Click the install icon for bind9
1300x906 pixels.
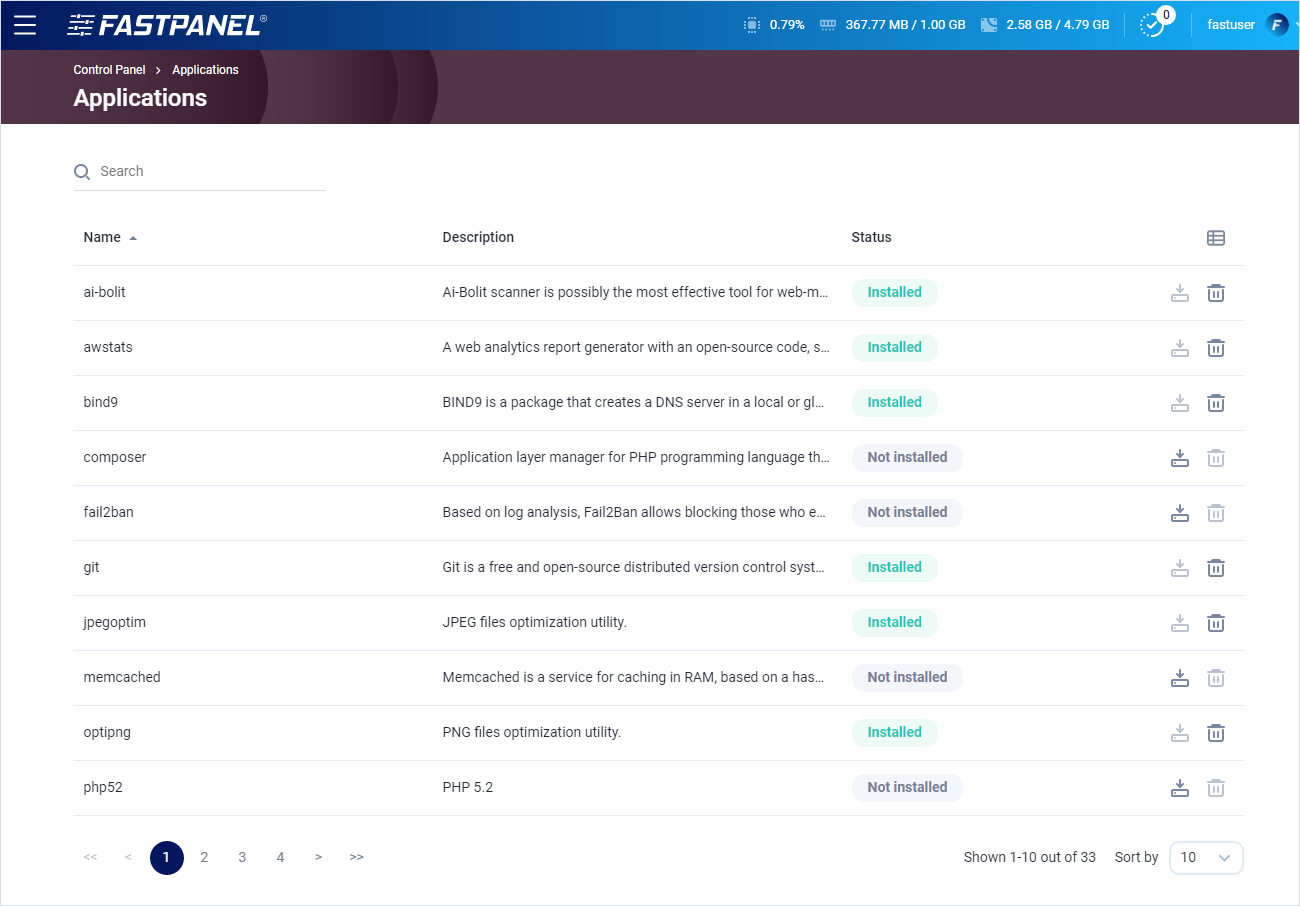pos(1180,403)
